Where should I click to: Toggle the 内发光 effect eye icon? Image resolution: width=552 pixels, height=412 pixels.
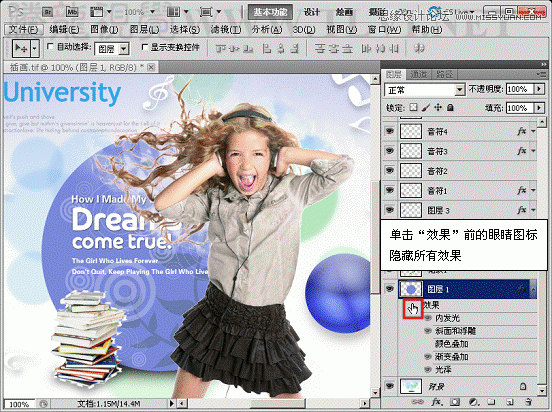(x=428, y=318)
